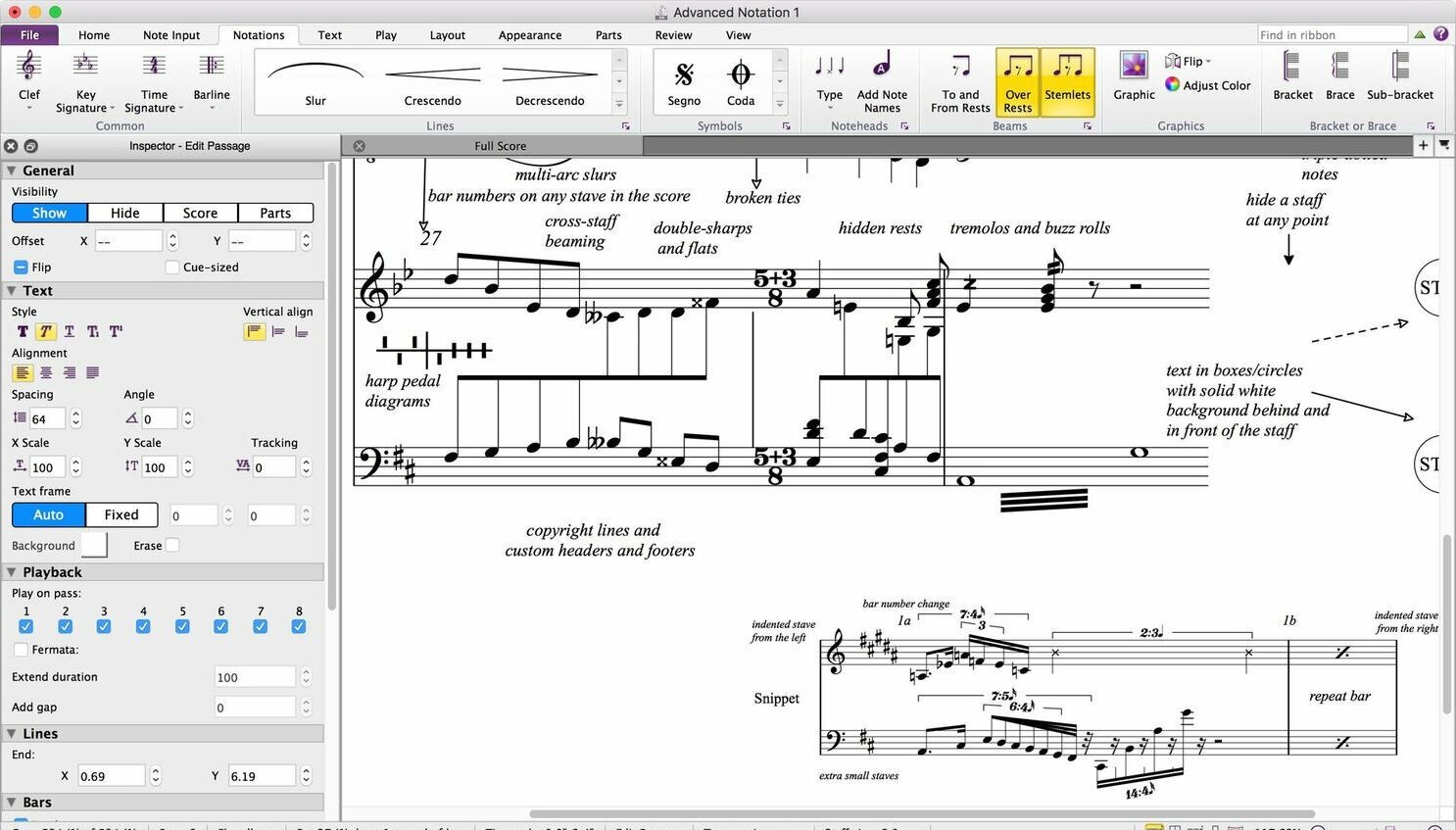Uncheck play on pass 4

[x=143, y=627]
